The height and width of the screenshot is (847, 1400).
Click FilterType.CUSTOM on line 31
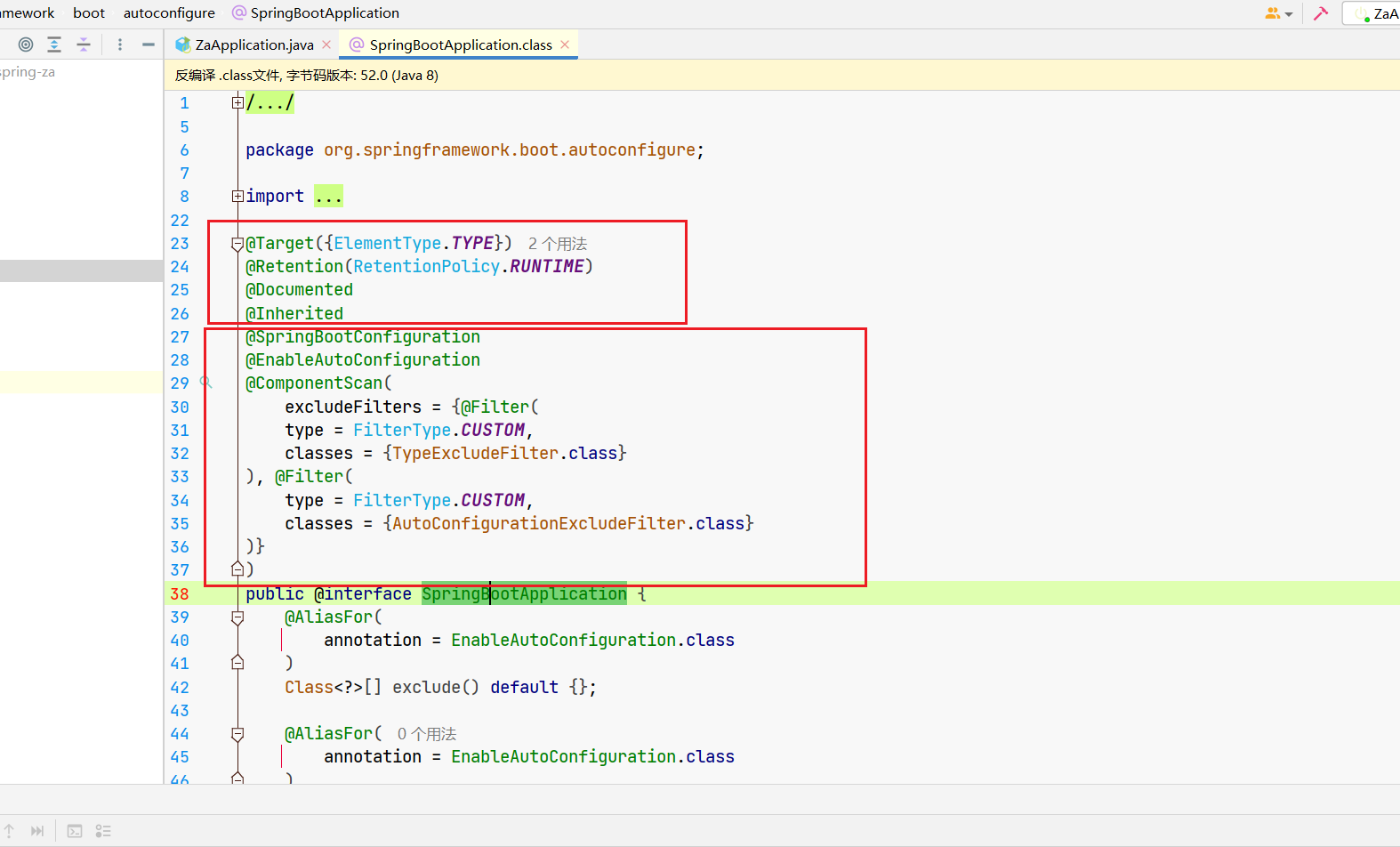(439, 430)
